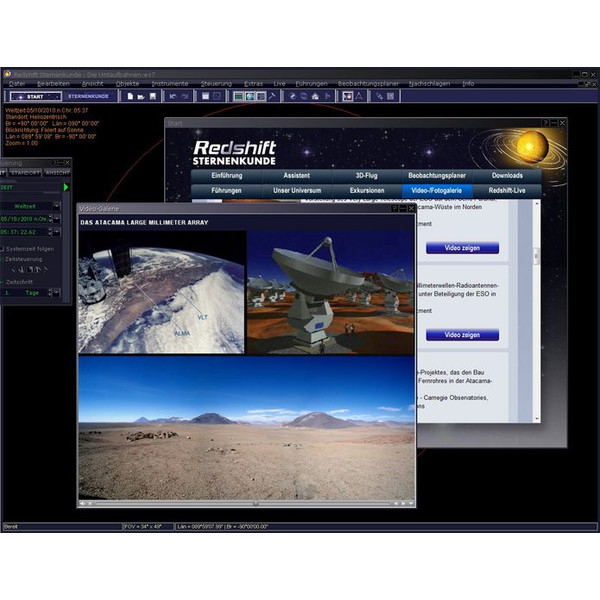Select the Video-/Fotogalerie tab
The width and height of the screenshot is (600, 600).
[437, 191]
